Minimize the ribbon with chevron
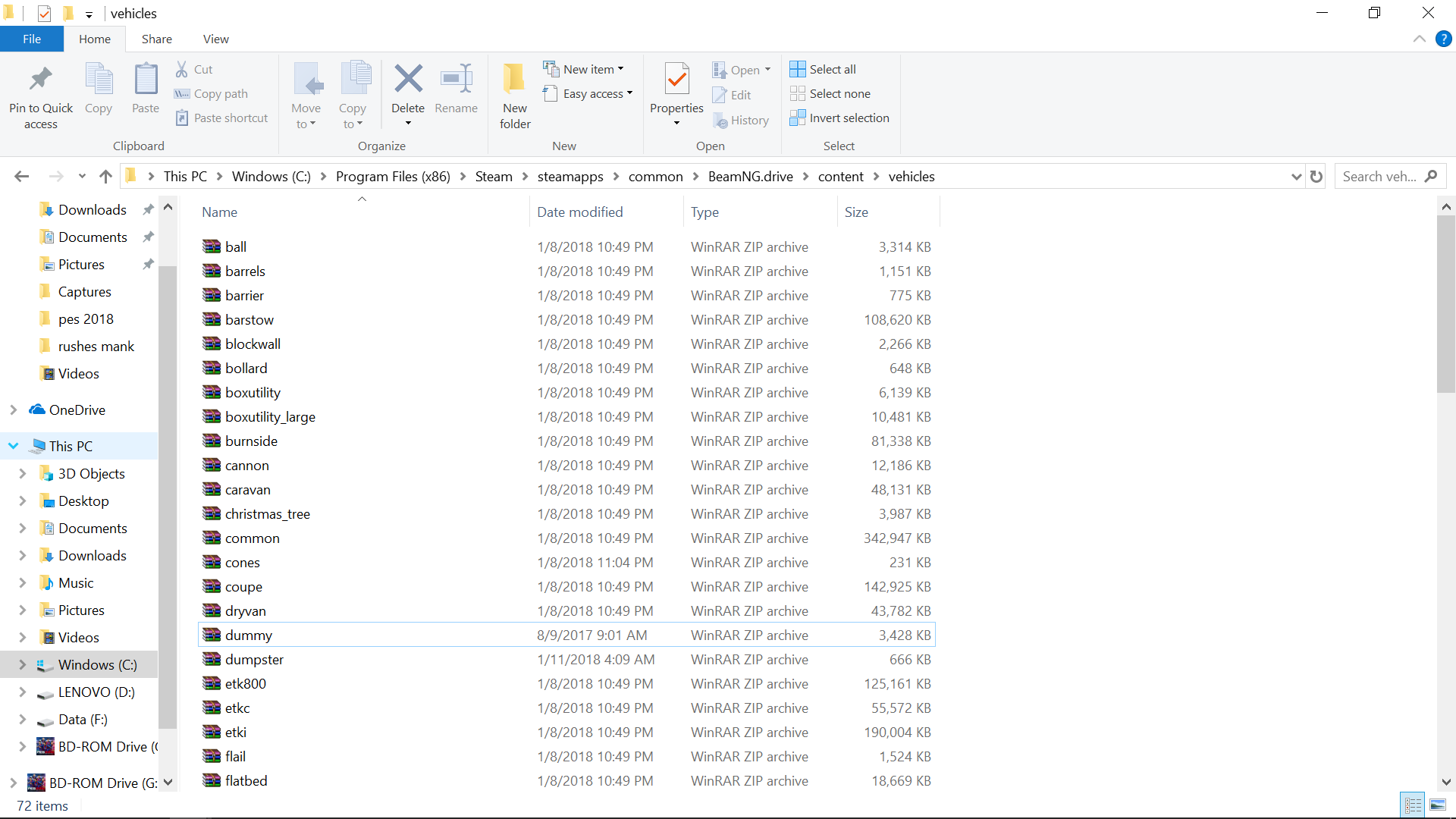The width and height of the screenshot is (1456, 819). [x=1420, y=39]
